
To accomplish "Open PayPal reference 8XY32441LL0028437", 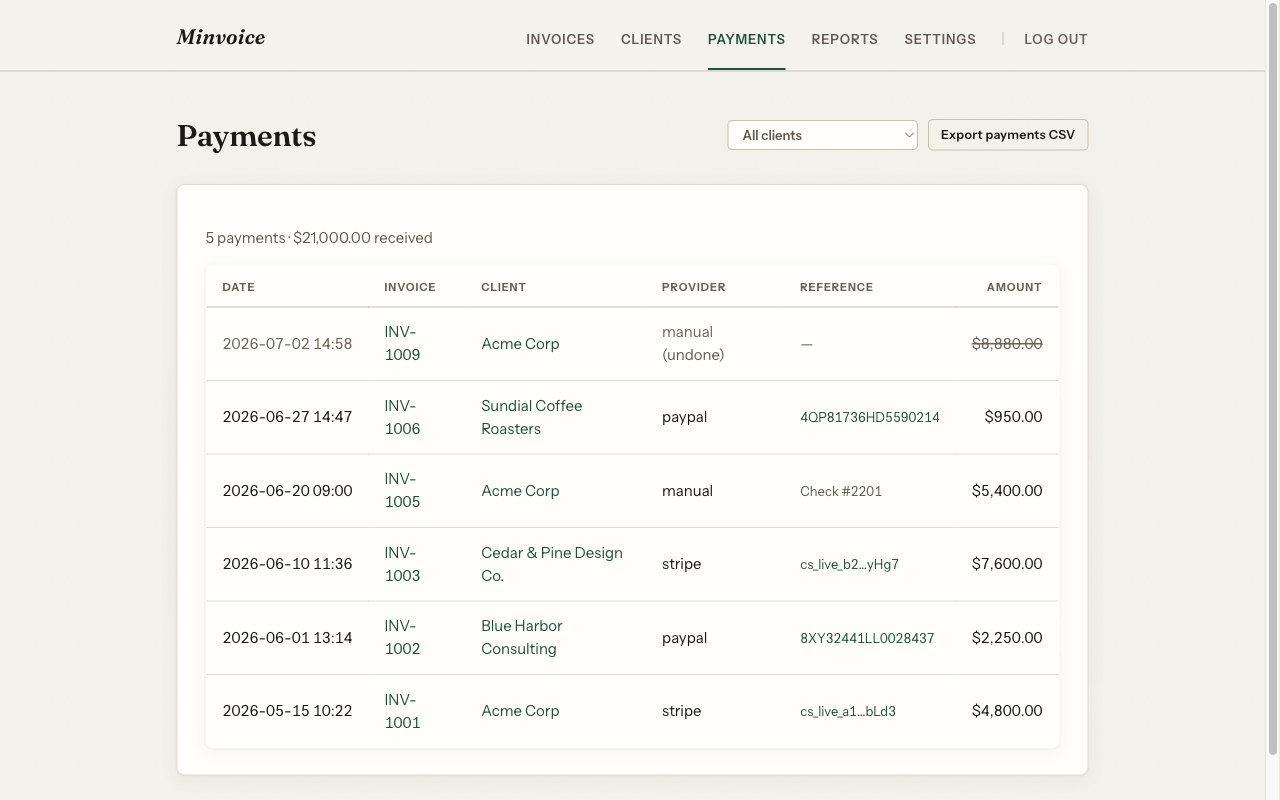I will tap(867, 638).
